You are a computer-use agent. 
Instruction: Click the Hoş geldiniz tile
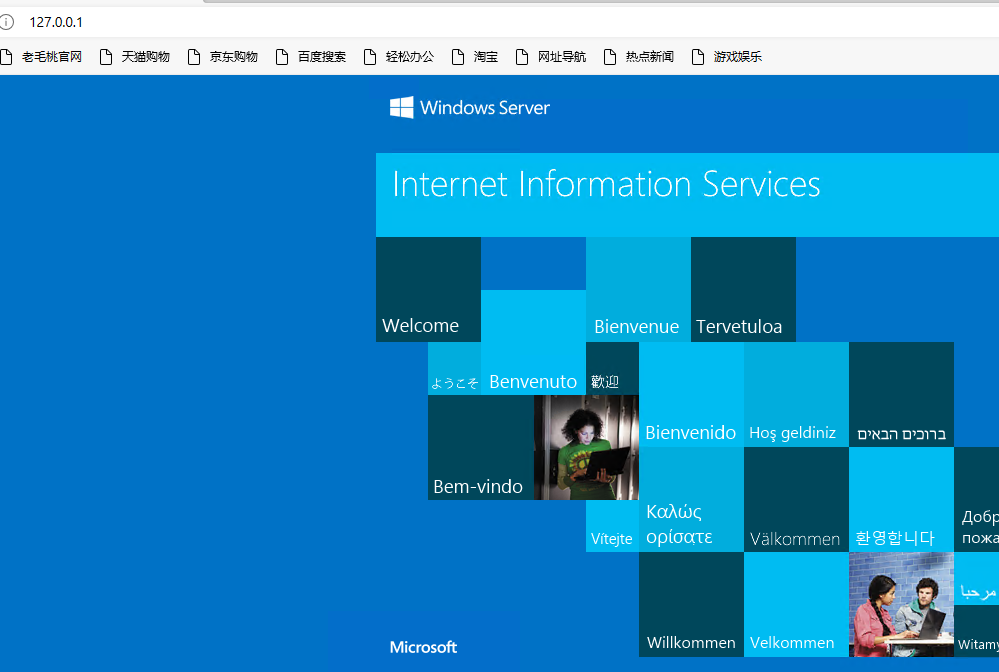(796, 394)
